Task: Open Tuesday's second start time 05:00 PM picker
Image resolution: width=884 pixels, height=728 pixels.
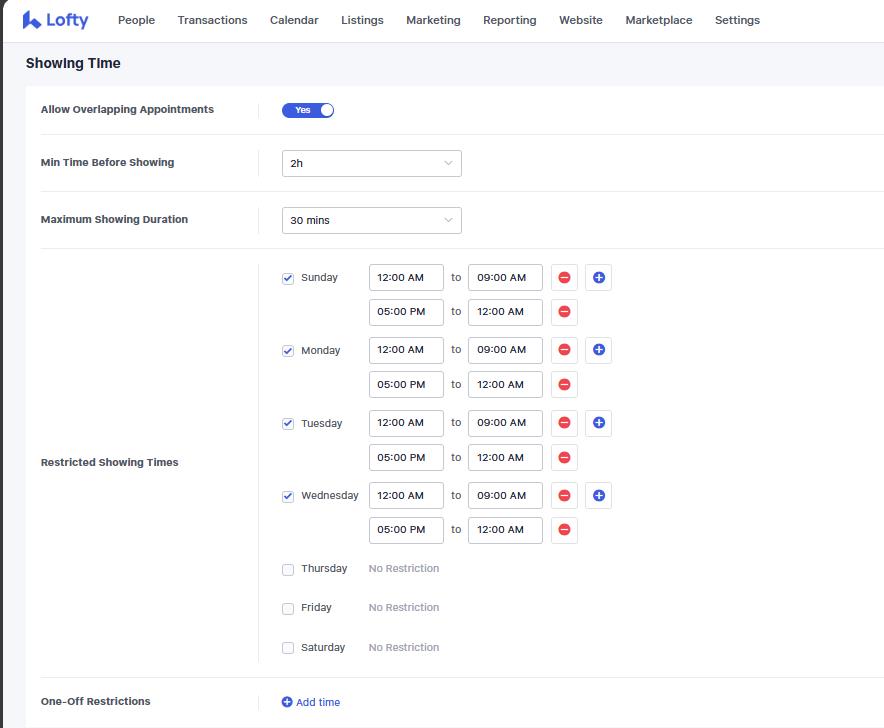Action: coord(406,457)
